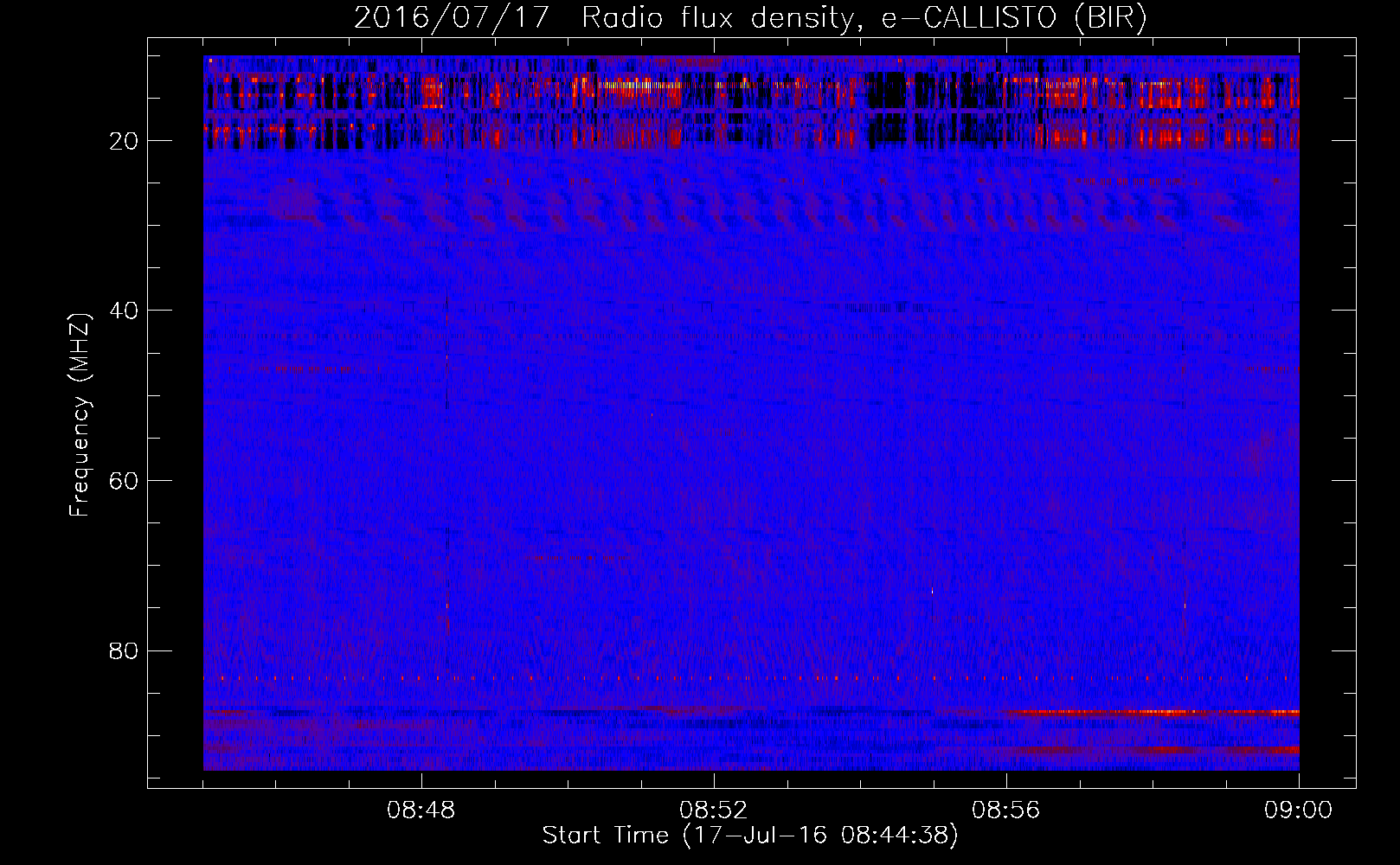This screenshot has height=865, width=1400.
Task: Click the '08:48' time tick label
Action: [421, 811]
